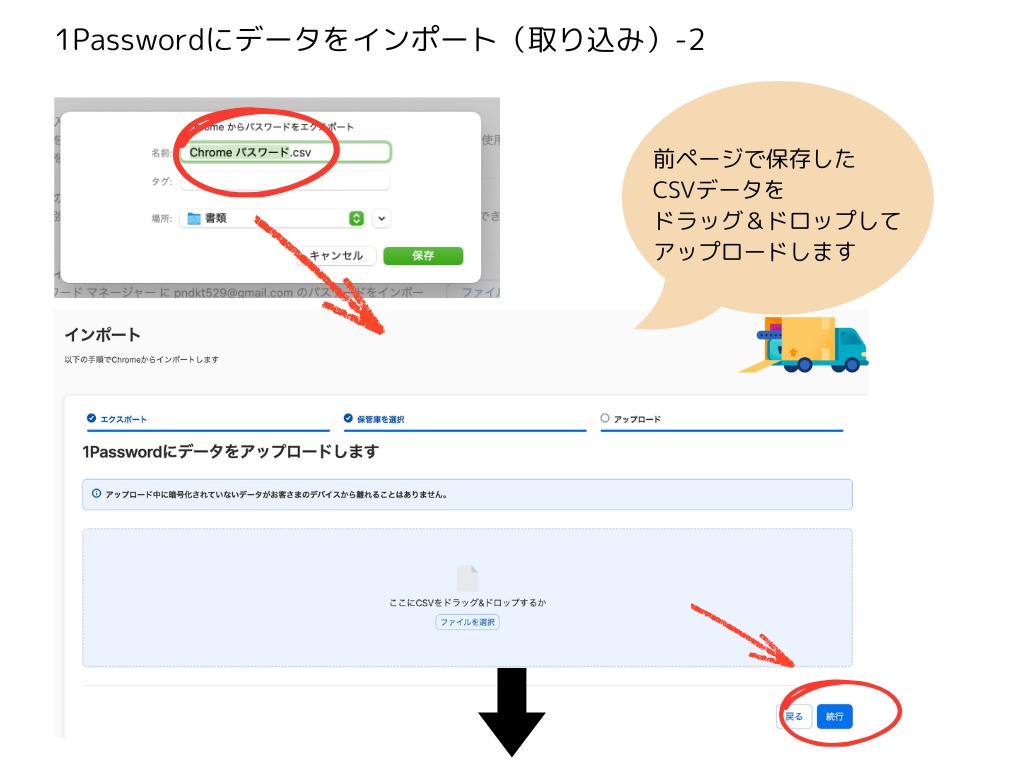Click the 書類 folder icon
1024x768 pixels.
click(x=194, y=218)
